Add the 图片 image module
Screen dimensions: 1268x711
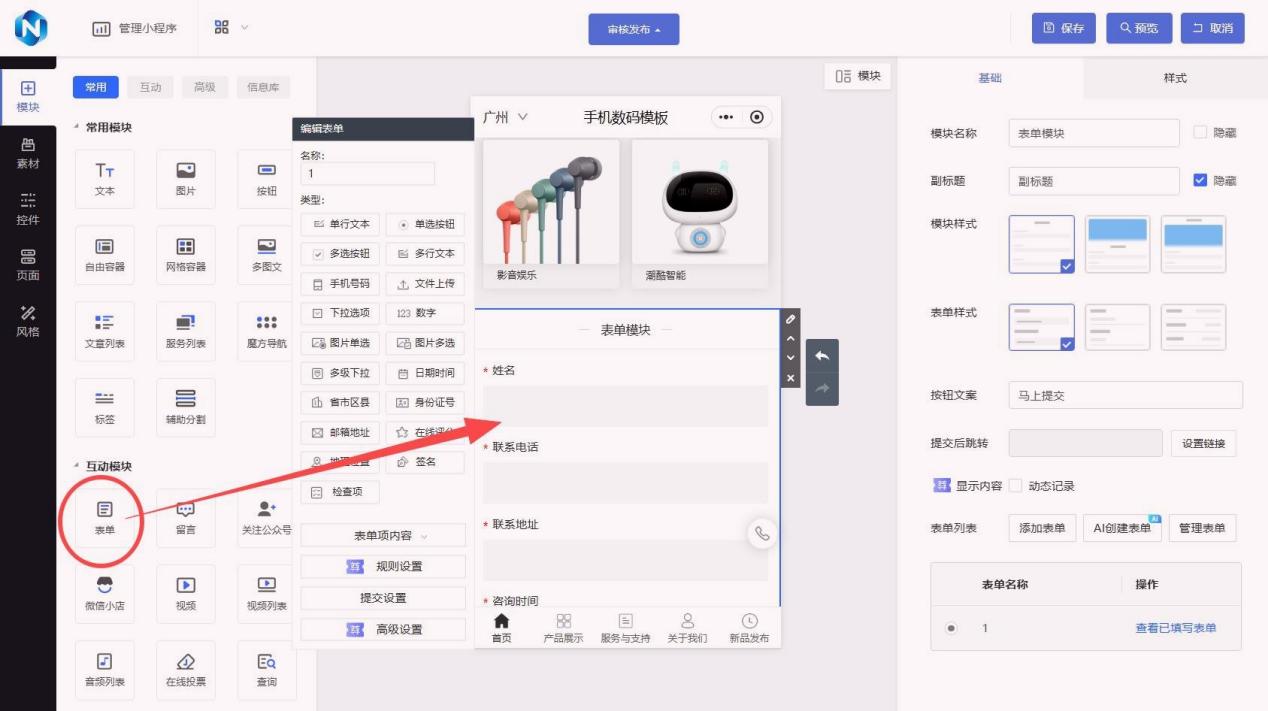click(x=185, y=178)
